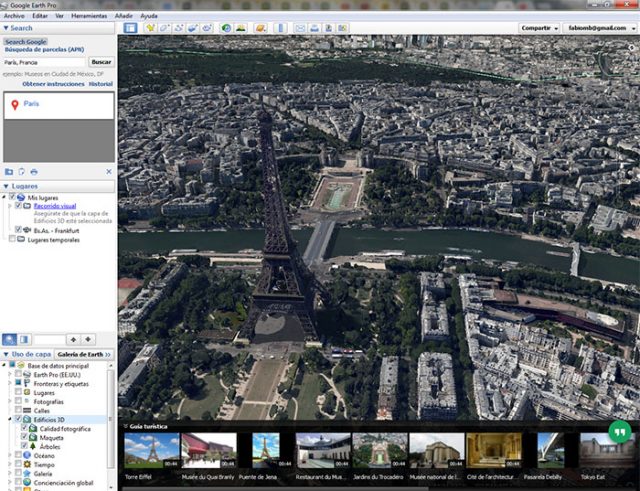
Task: Select the Search Google tab
Action: coord(26,42)
